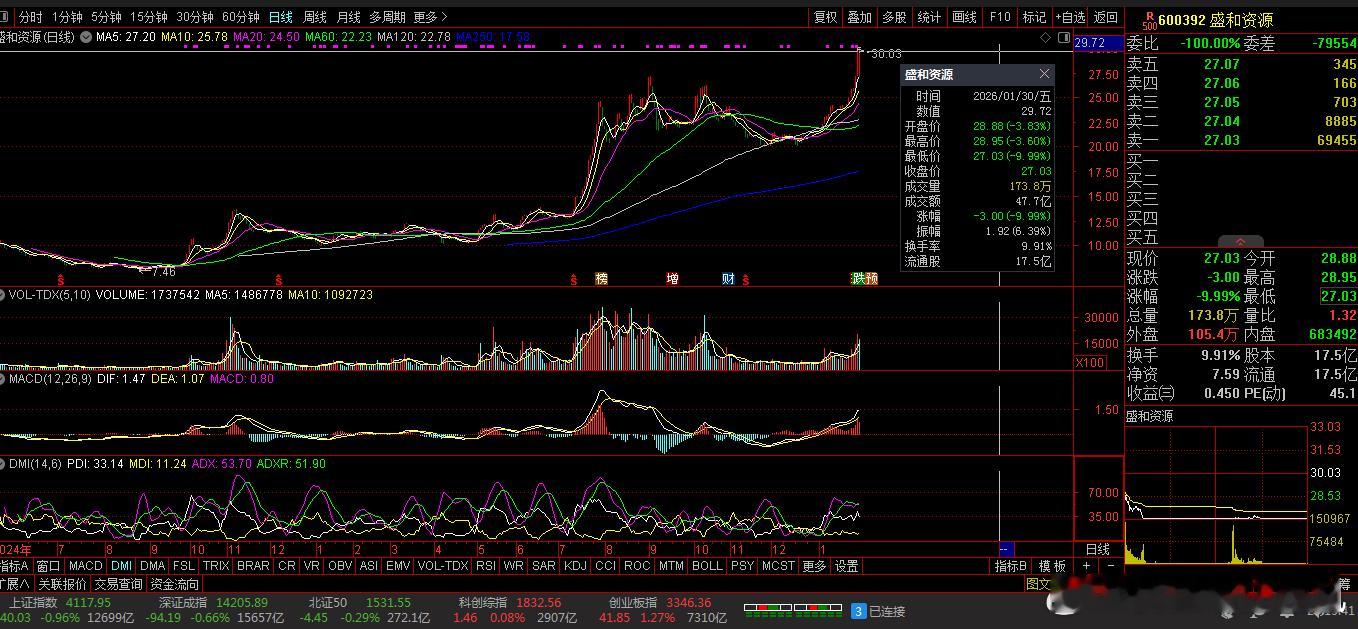
Task: Click the diamond icon above price axis
Action: 1046,37
